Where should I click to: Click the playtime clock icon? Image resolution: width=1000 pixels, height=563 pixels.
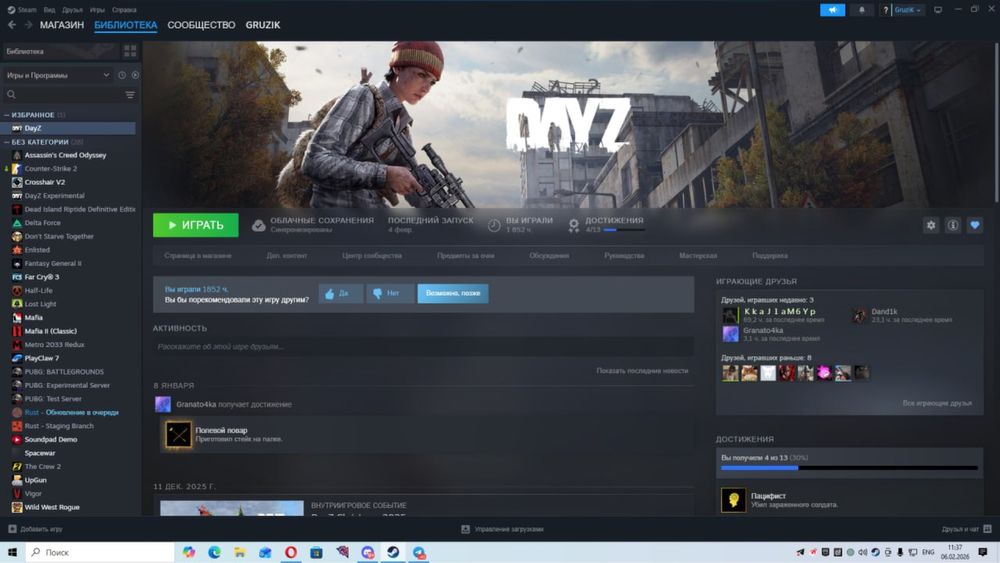pyautogui.click(x=494, y=226)
